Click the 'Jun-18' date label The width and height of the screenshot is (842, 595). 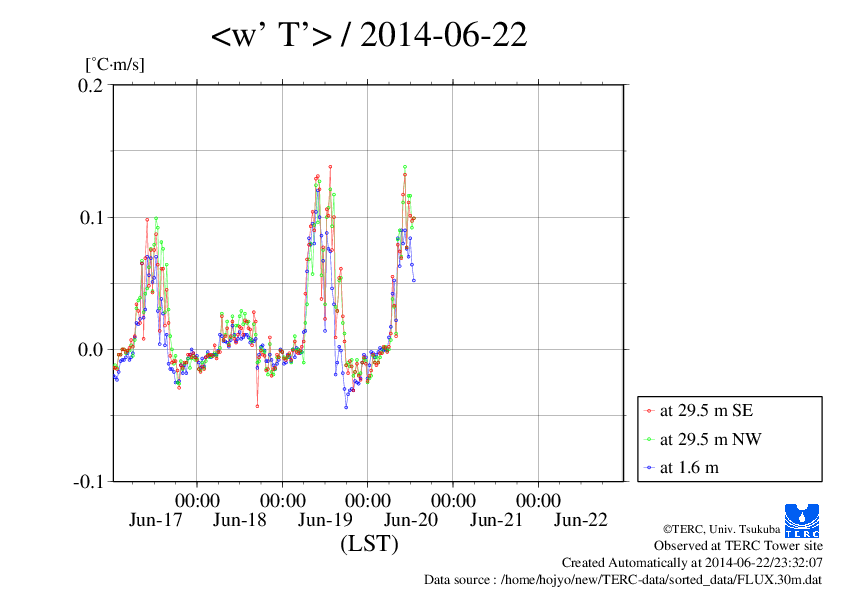pyautogui.click(x=239, y=520)
